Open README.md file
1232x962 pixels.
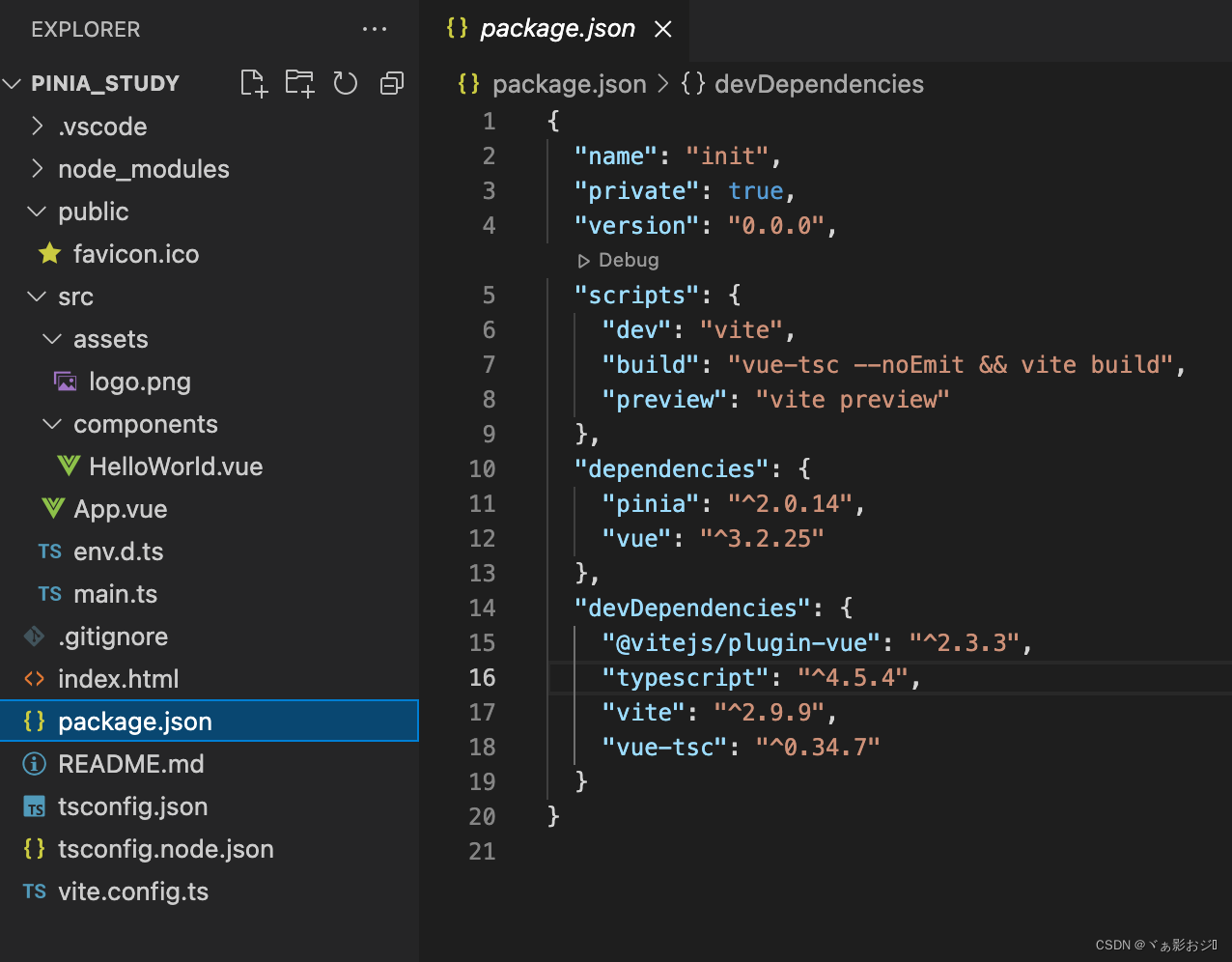click(131, 764)
